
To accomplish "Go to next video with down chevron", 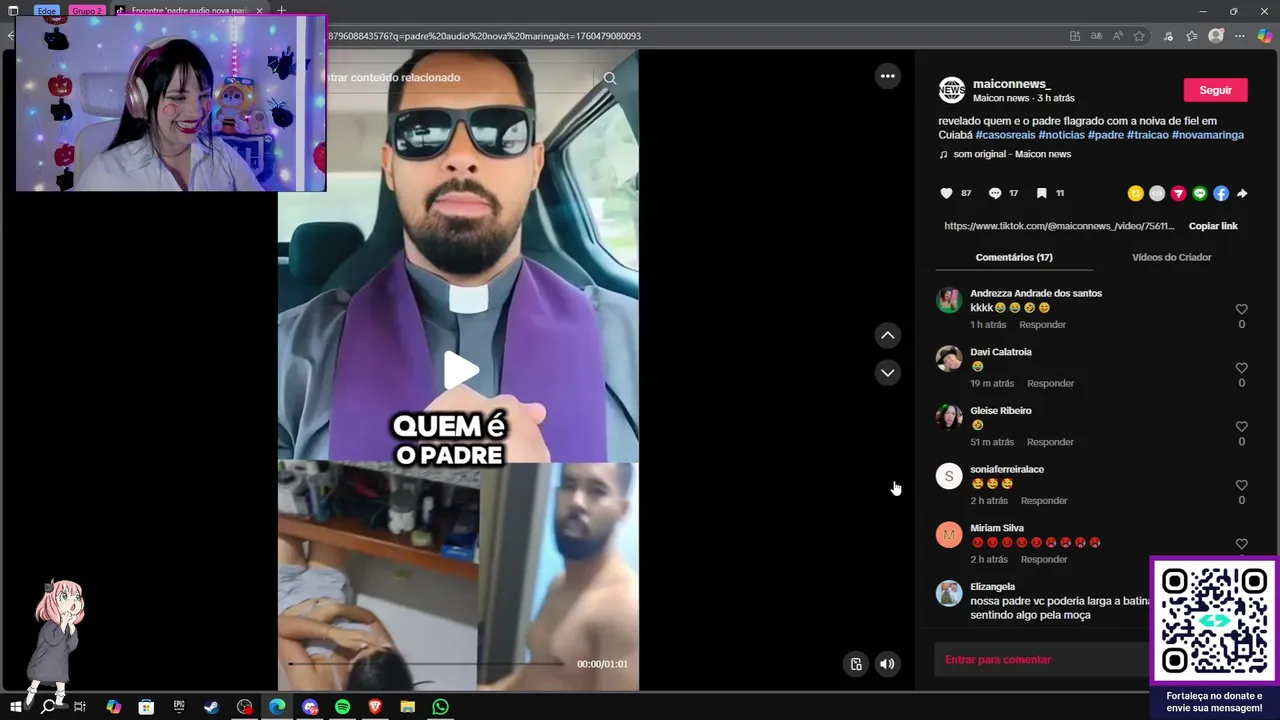I will click(887, 373).
